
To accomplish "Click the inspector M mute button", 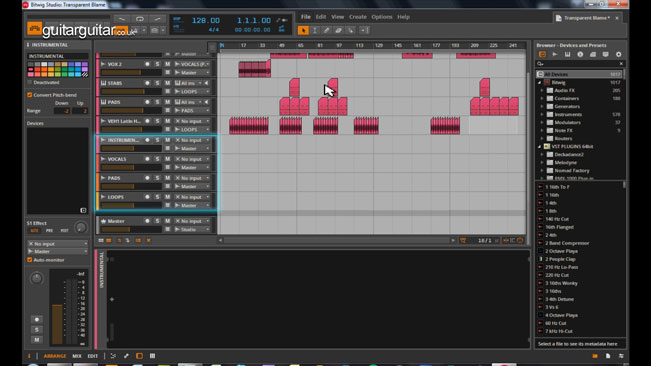I will pos(37,340).
